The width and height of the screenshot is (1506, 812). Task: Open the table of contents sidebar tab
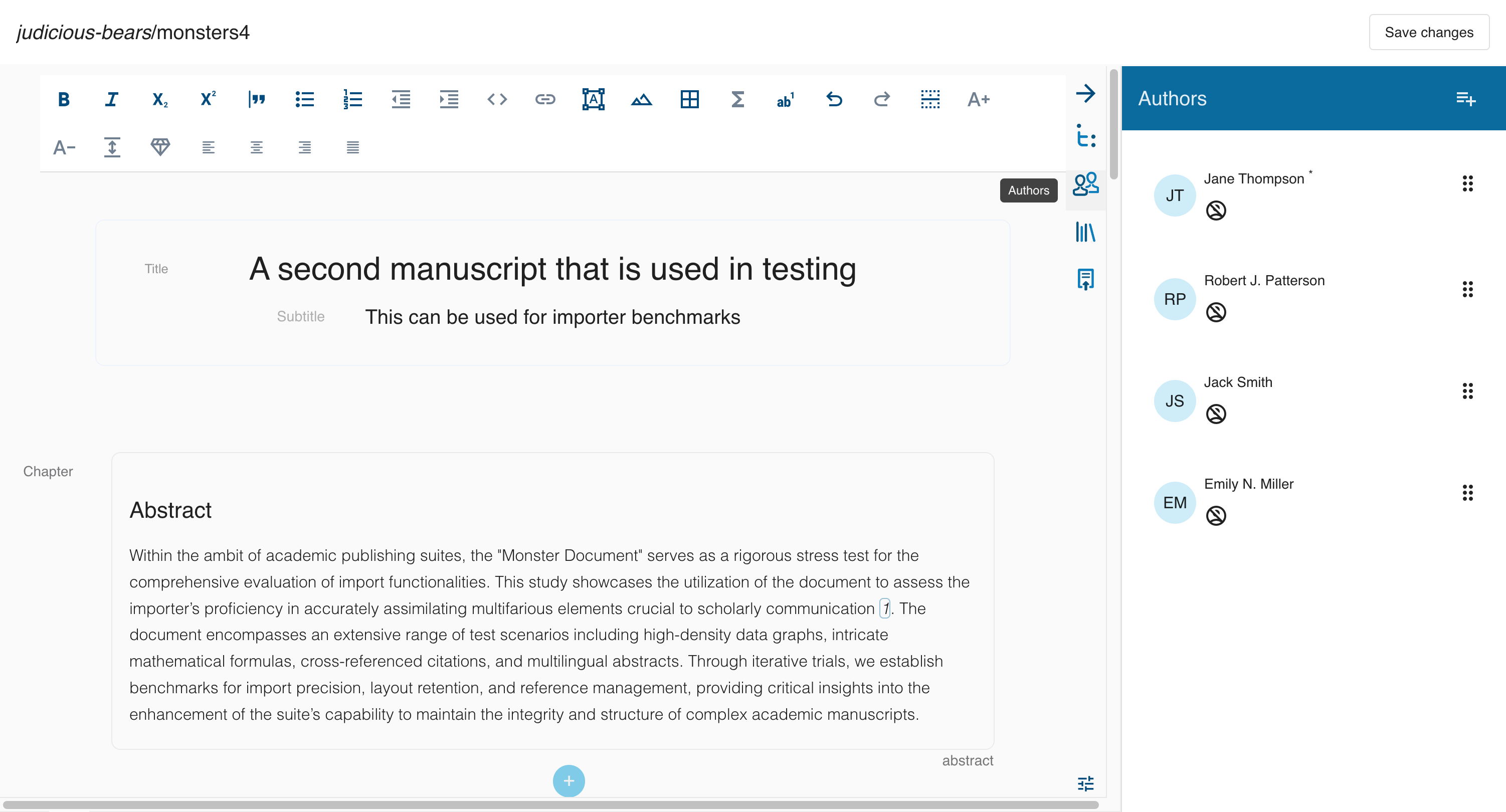pyautogui.click(x=1085, y=137)
